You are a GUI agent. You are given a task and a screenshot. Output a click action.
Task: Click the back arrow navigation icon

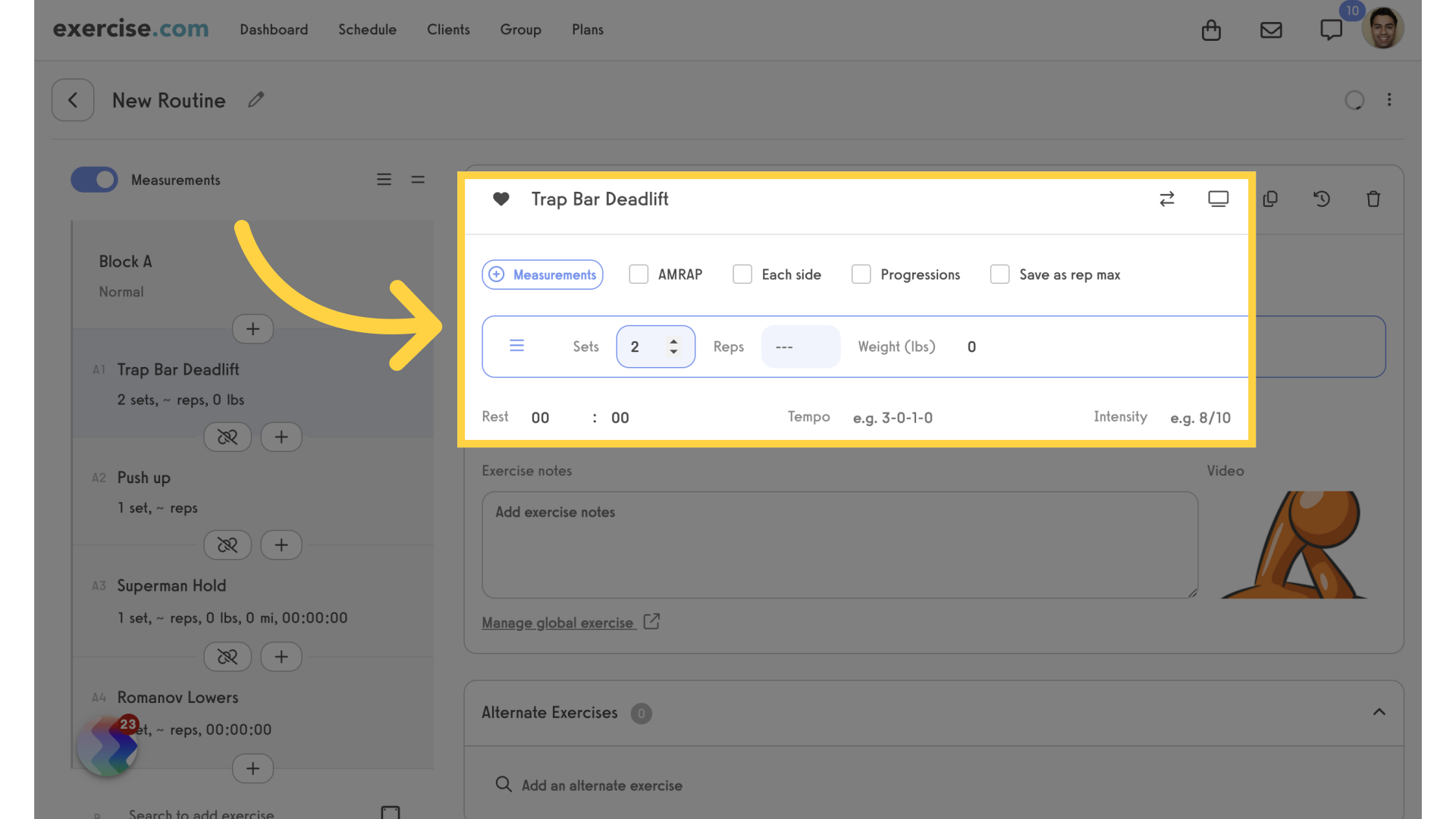click(73, 99)
